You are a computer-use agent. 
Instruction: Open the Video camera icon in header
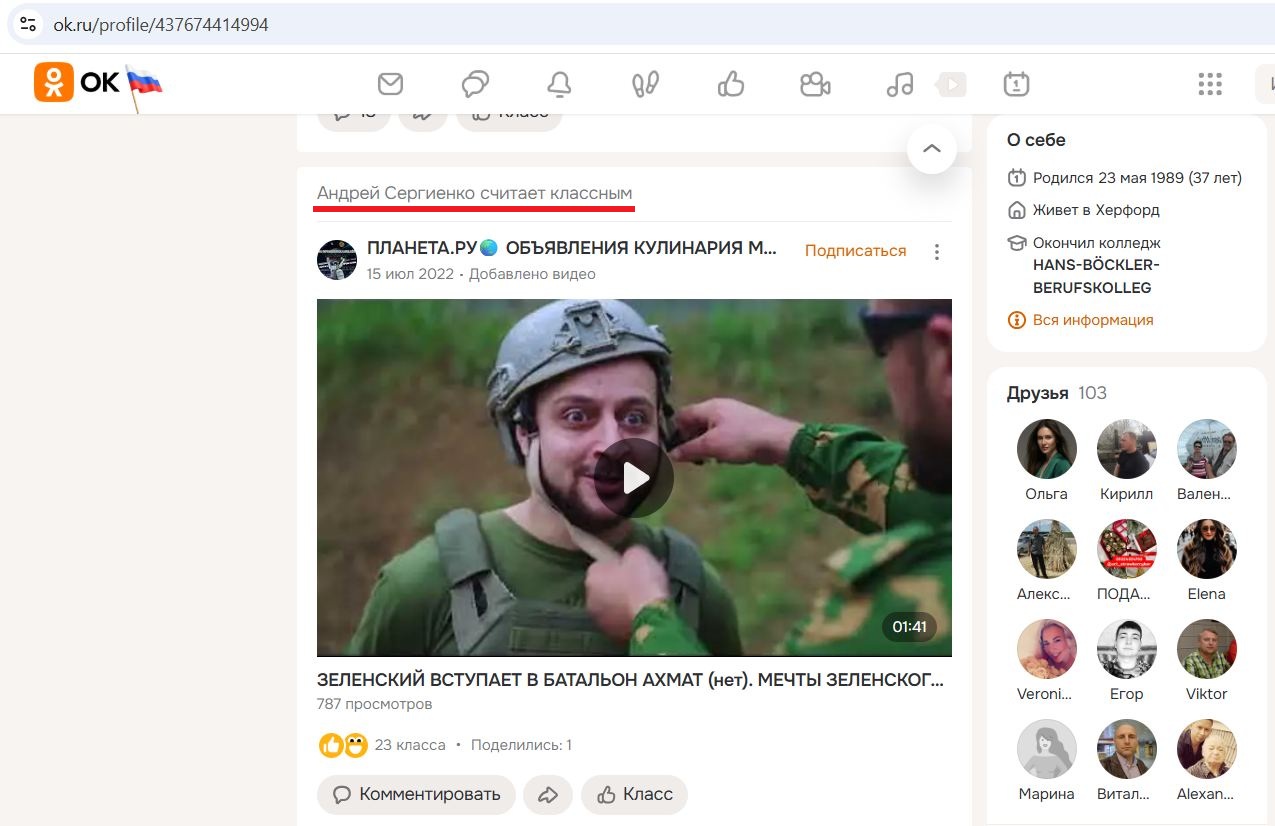pos(816,84)
